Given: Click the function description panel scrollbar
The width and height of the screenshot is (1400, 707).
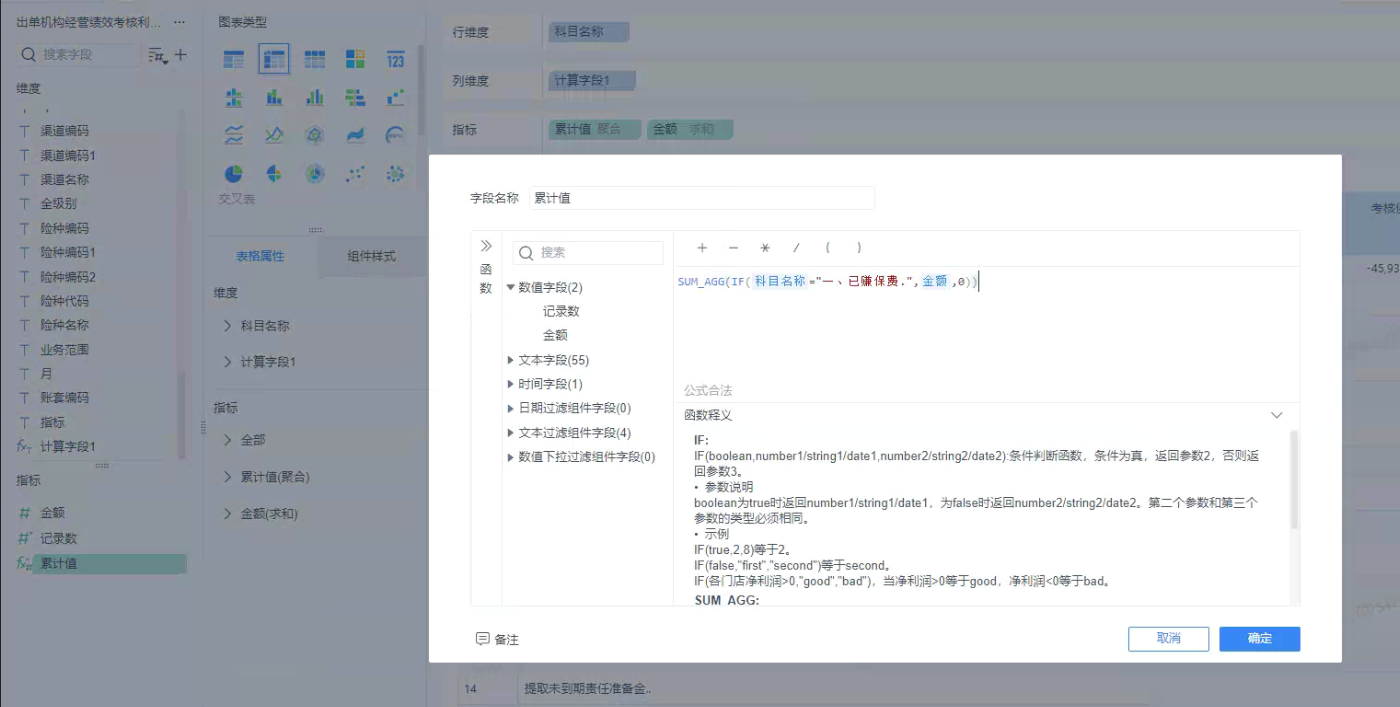Looking at the screenshot, I should (1294, 480).
